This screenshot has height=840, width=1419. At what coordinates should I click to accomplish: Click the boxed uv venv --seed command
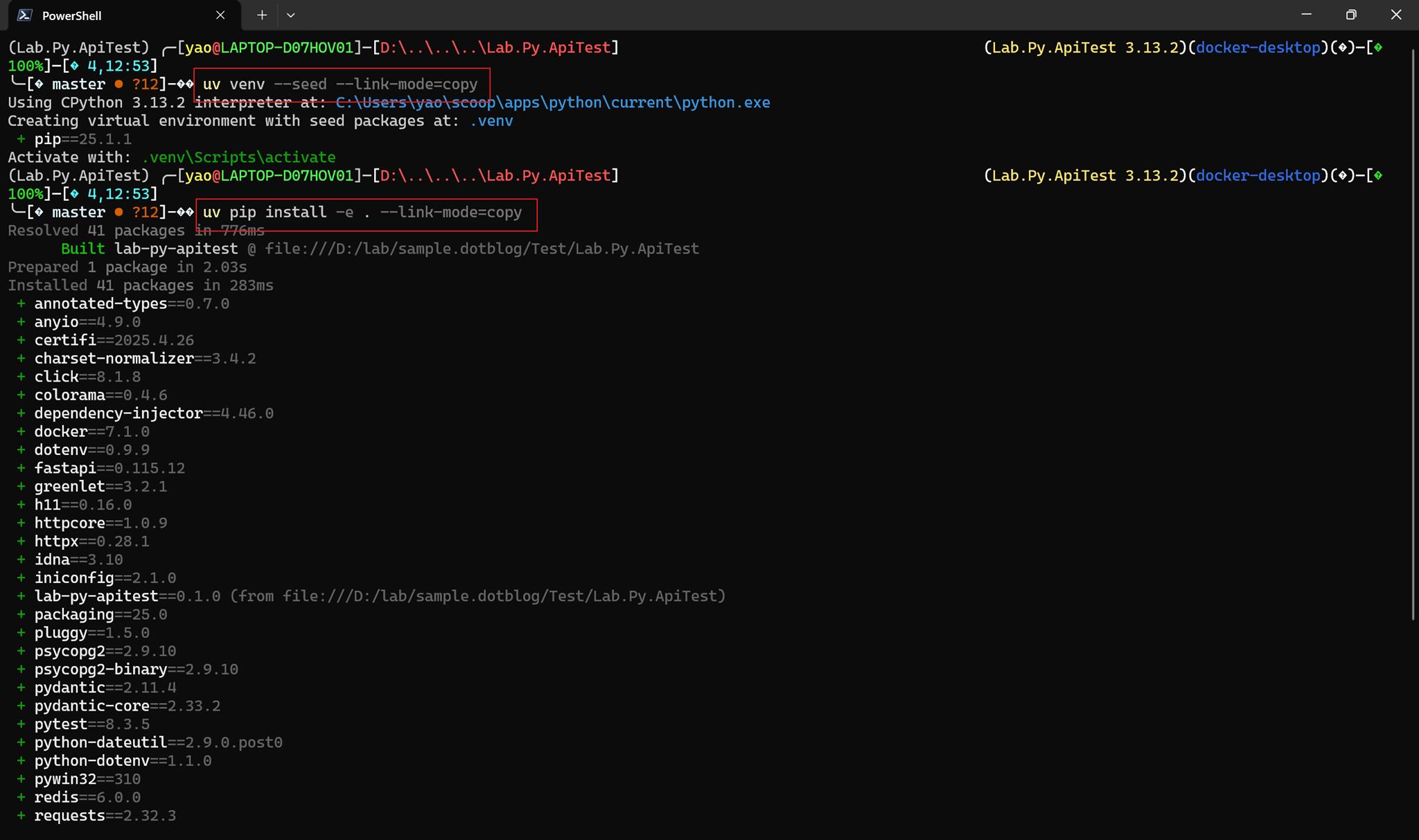click(340, 84)
